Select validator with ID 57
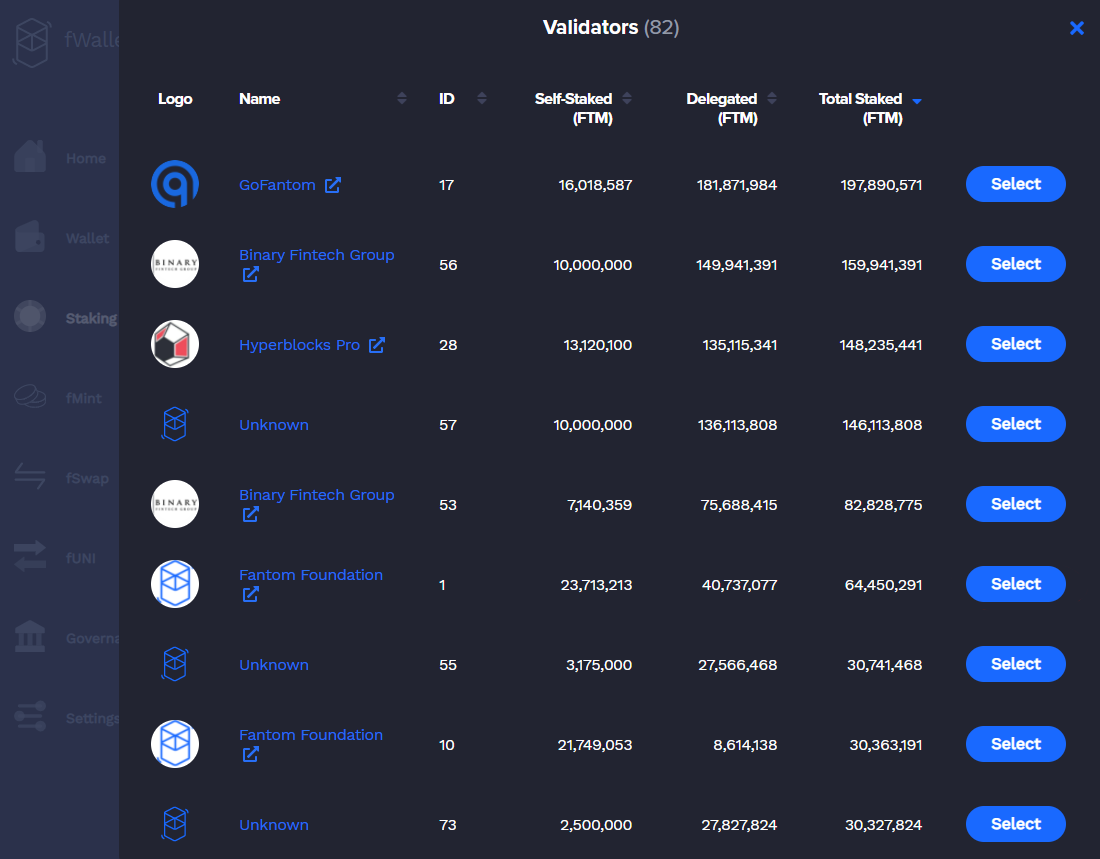The height and width of the screenshot is (859, 1100). (1016, 425)
